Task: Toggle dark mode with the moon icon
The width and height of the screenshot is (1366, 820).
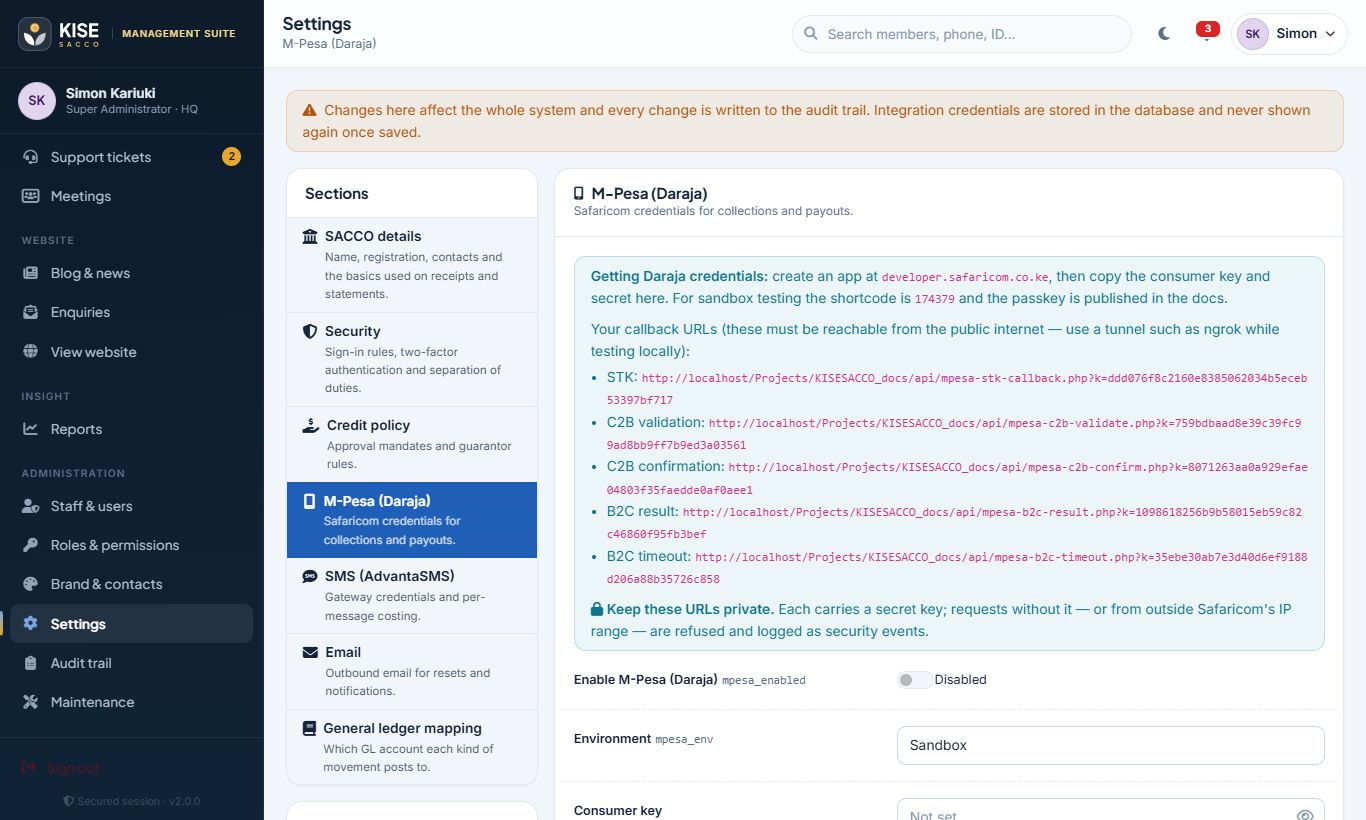Action: [1164, 33]
